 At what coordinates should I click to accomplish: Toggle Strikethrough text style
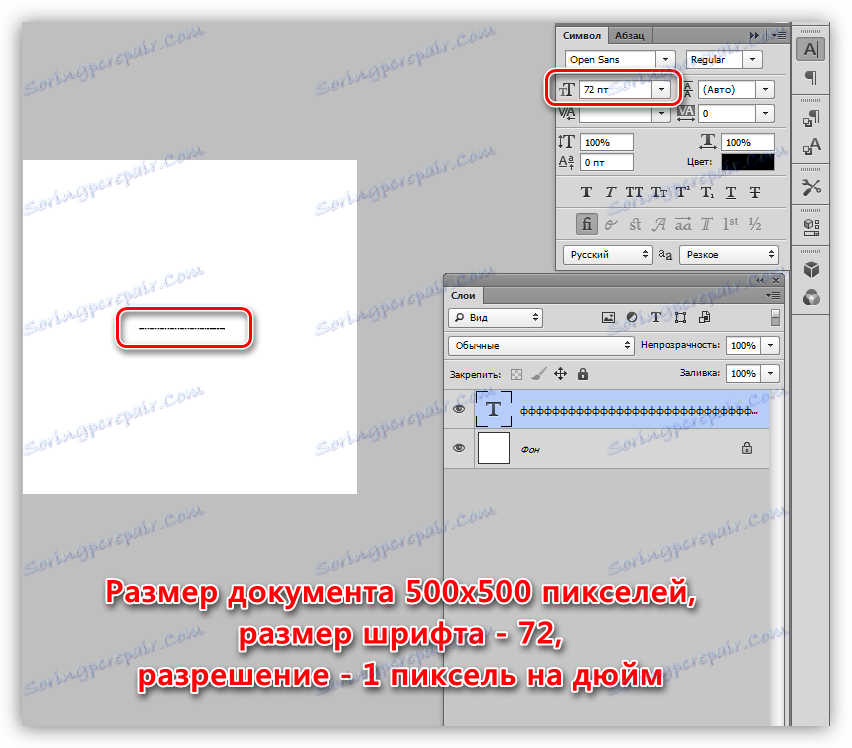coord(755,192)
